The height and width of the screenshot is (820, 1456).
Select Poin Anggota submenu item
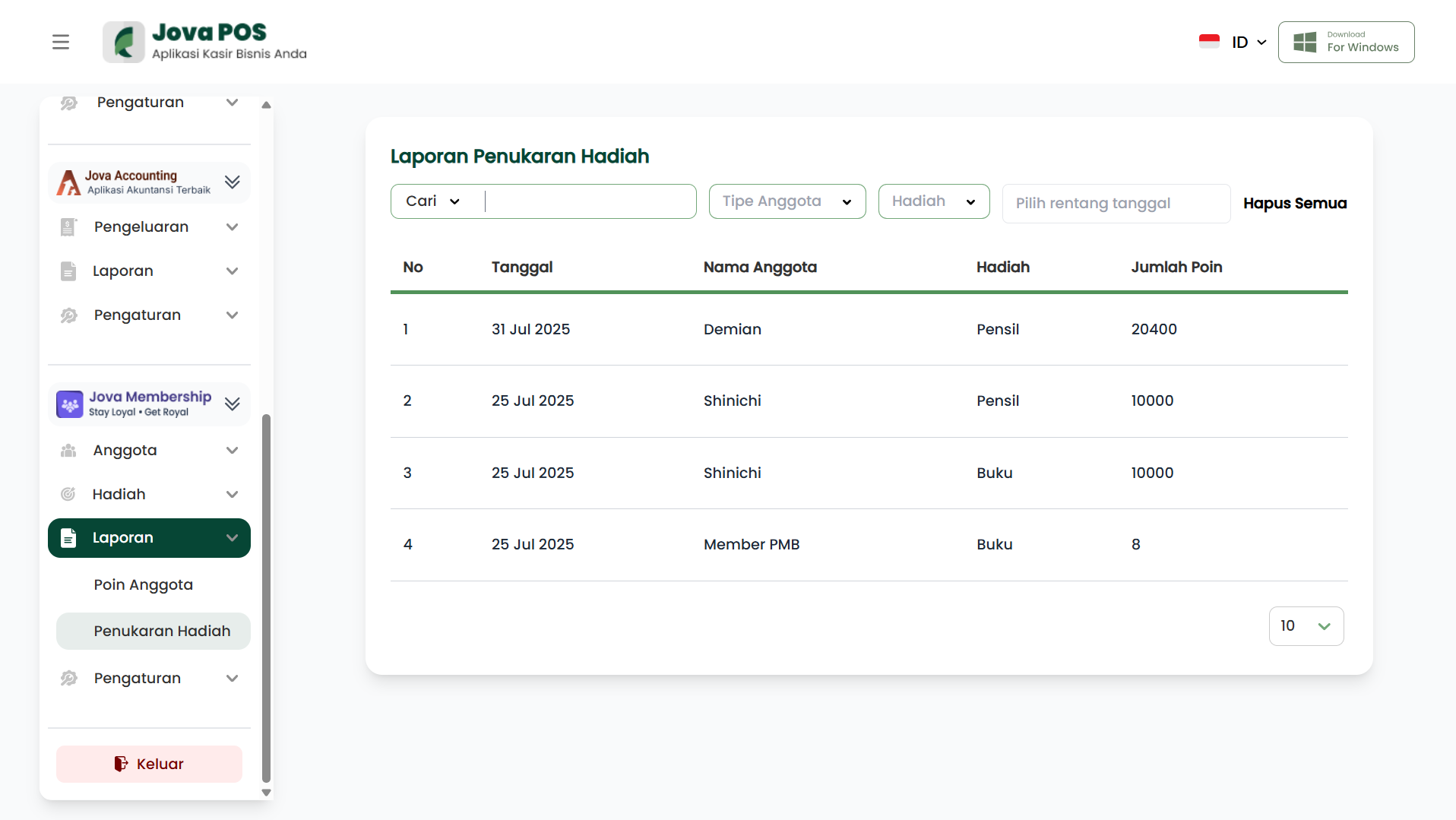pyautogui.click(x=144, y=585)
